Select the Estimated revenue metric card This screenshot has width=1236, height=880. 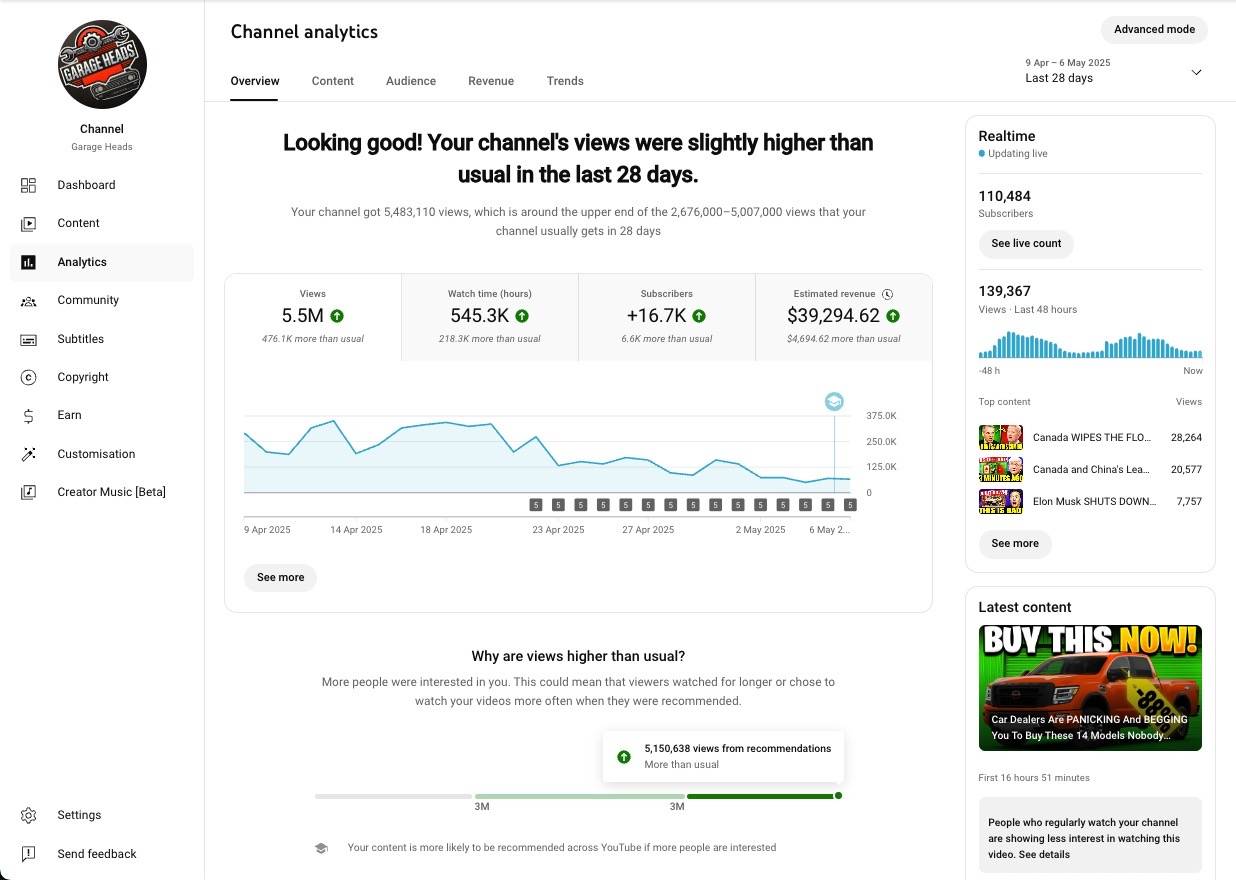coord(844,317)
